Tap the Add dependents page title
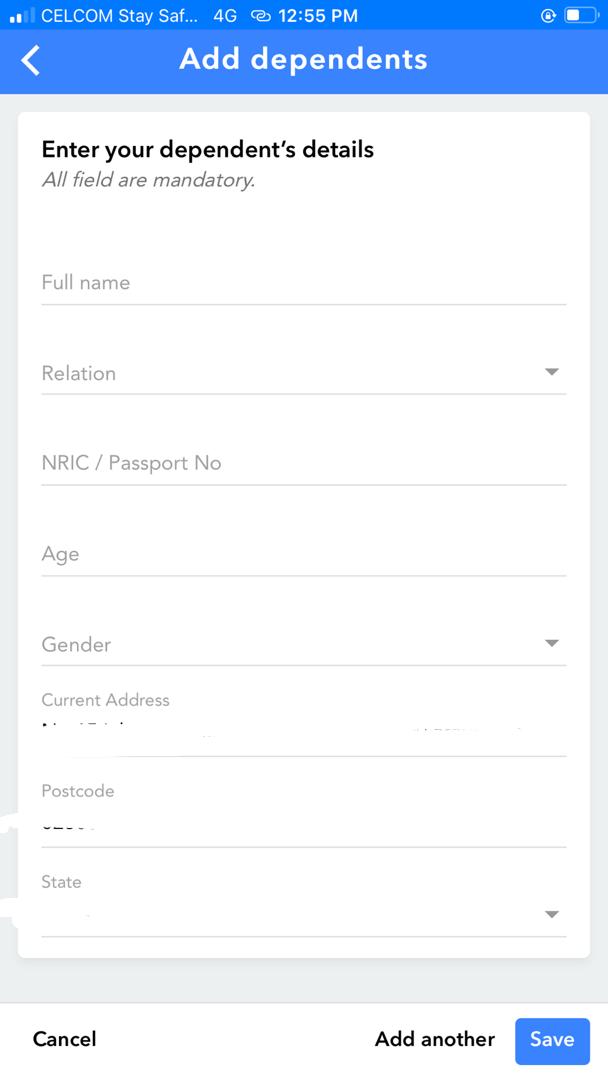 click(303, 60)
